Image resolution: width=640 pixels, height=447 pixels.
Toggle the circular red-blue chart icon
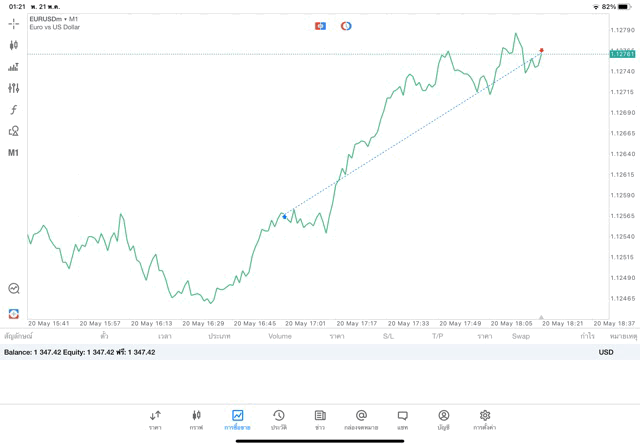click(x=346, y=26)
